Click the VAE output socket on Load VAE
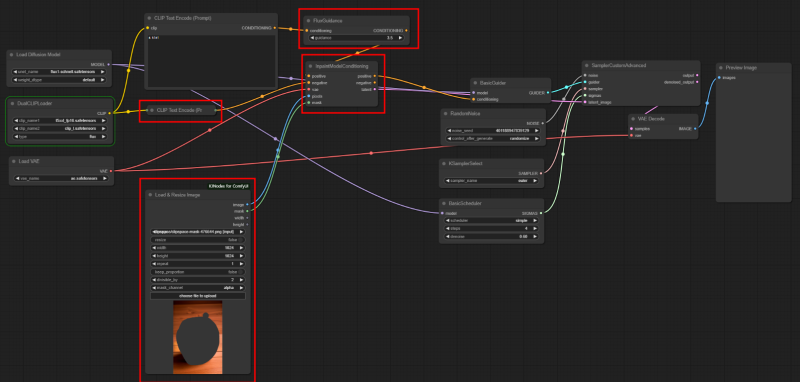 [111, 171]
